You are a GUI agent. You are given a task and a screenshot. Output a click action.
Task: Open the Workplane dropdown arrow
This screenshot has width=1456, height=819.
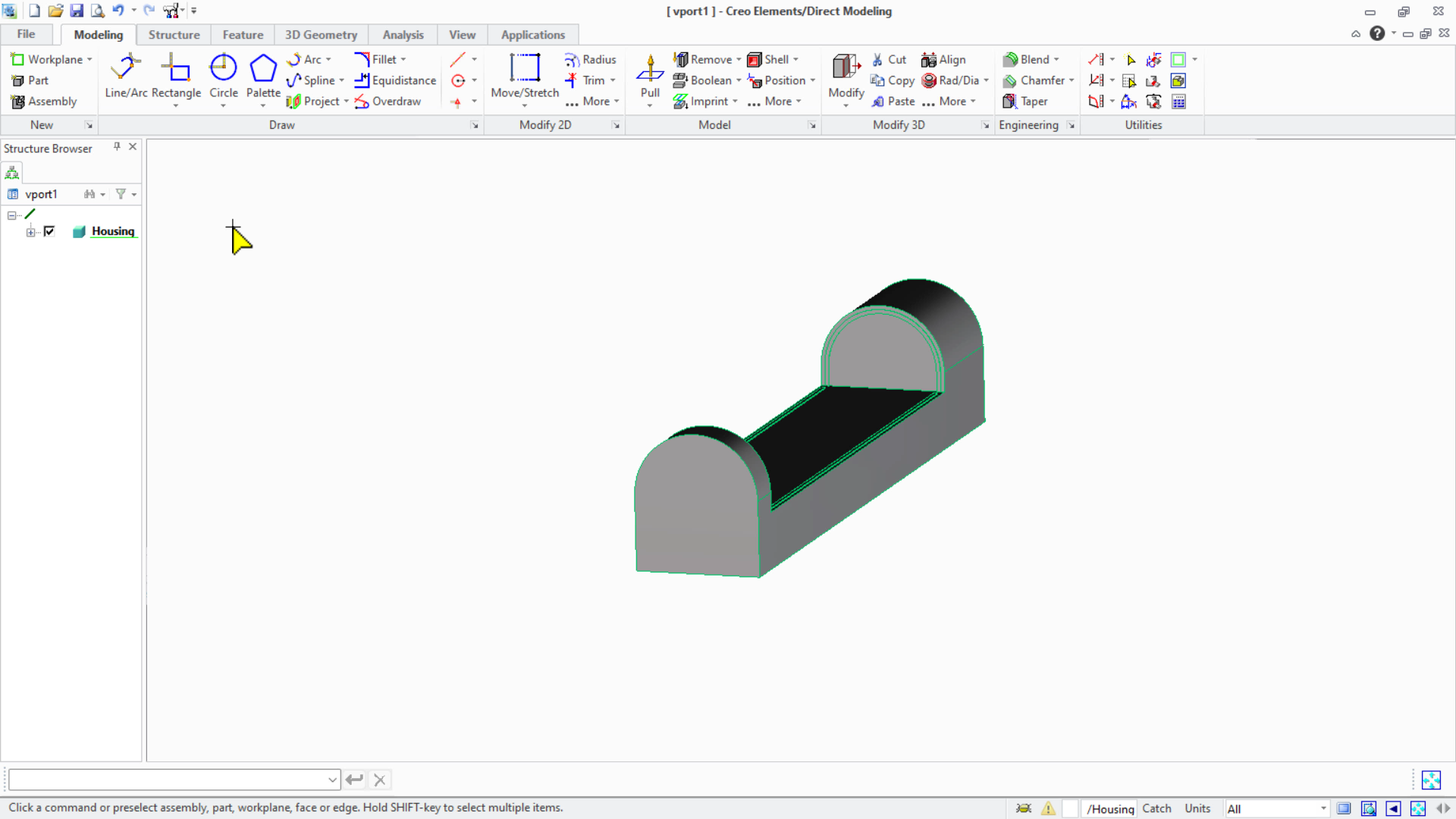(x=89, y=59)
